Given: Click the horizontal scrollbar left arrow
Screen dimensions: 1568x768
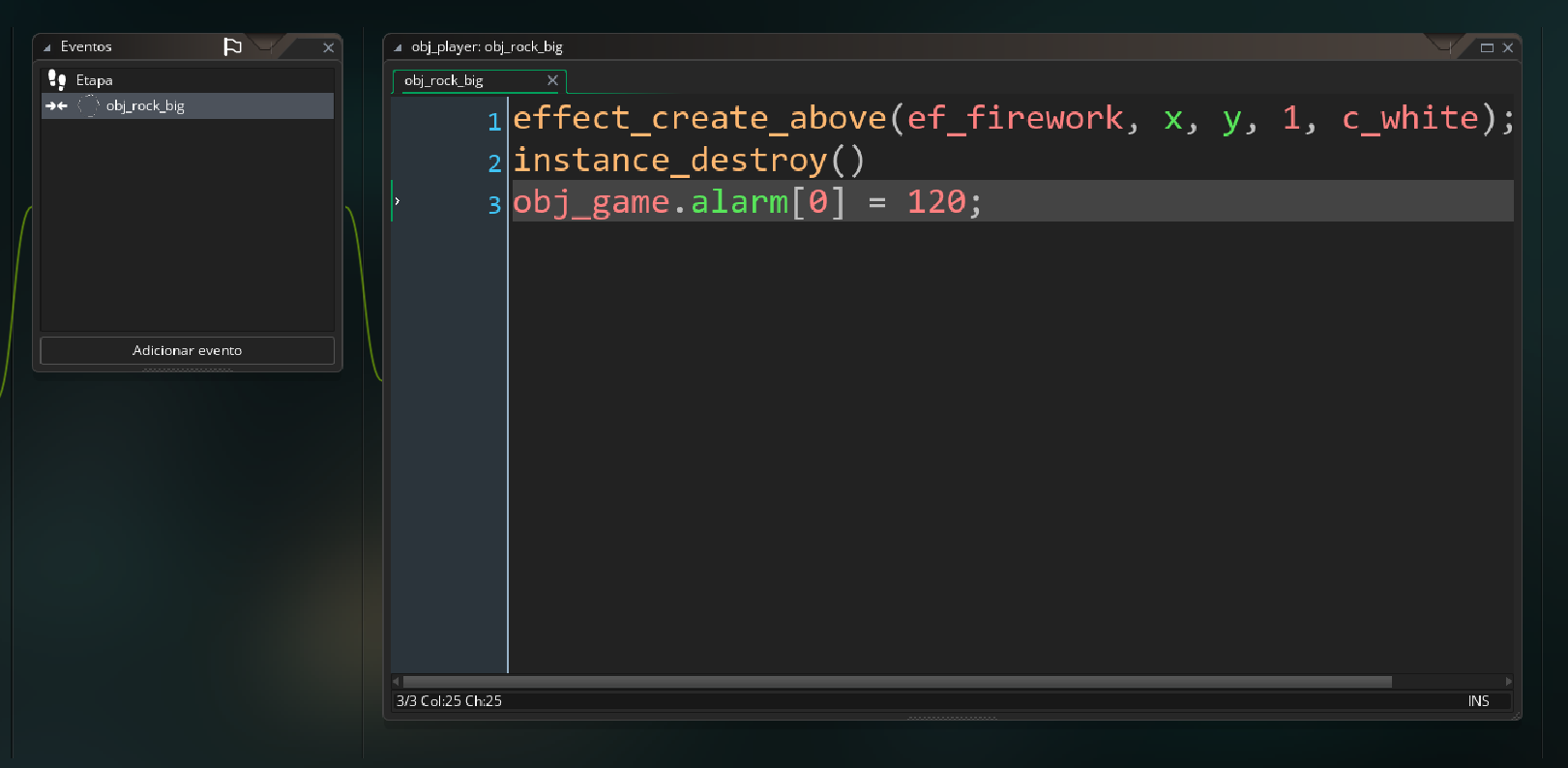Looking at the screenshot, I should click(x=396, y=682).
